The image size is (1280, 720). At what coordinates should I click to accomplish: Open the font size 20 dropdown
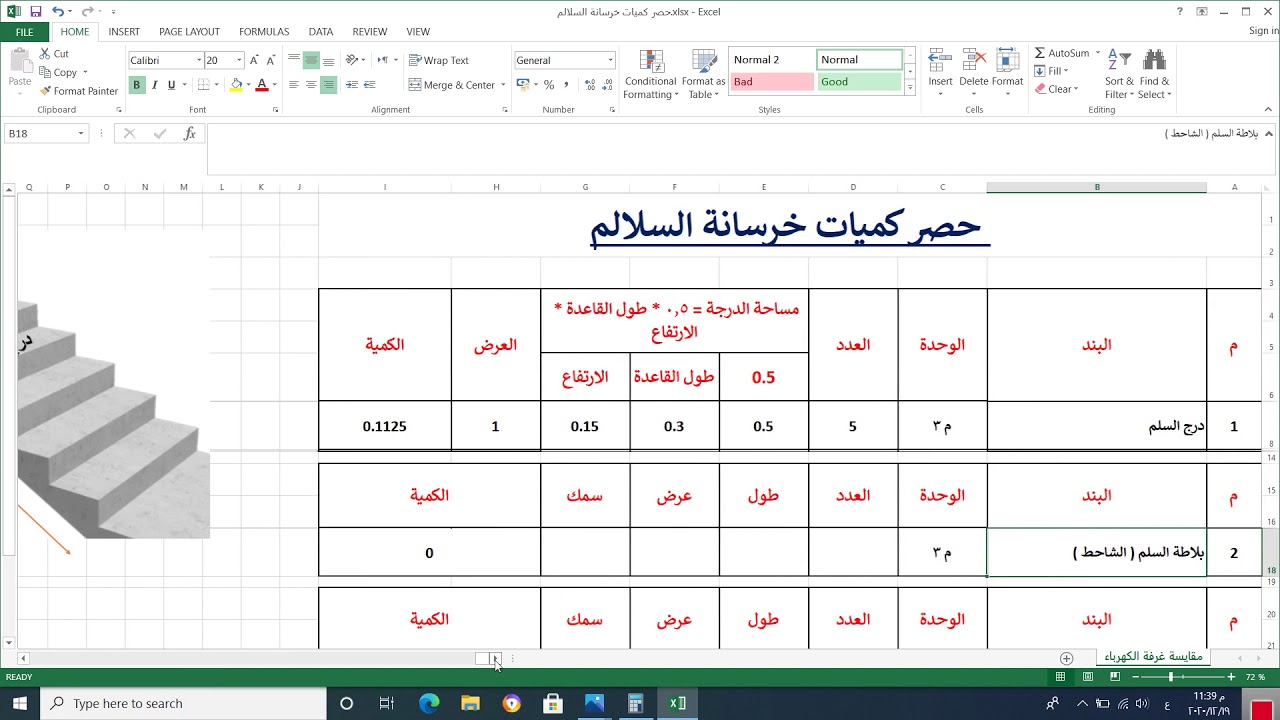point(239,61)
